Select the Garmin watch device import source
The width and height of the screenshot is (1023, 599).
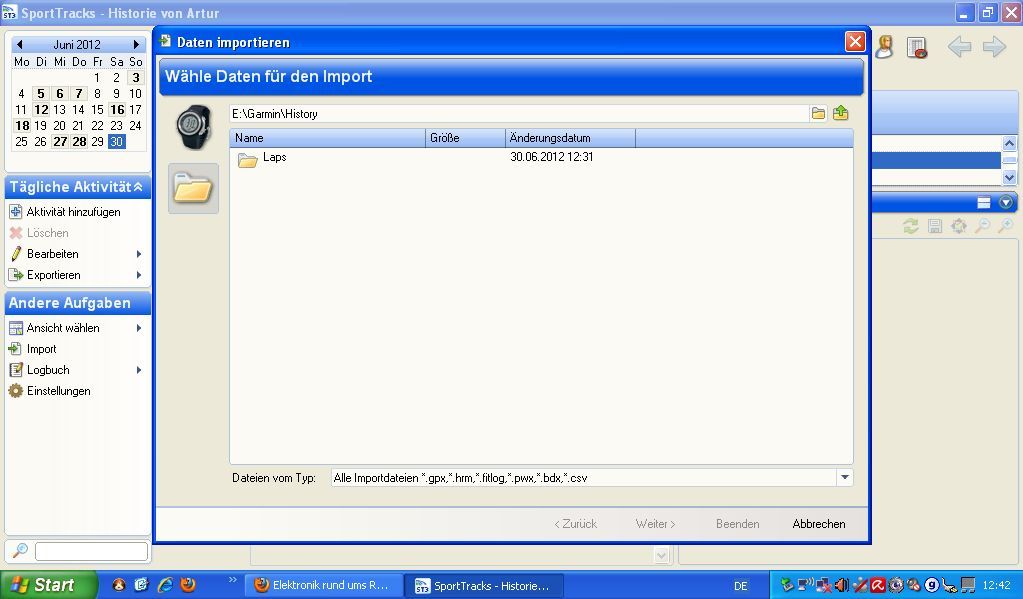pyautogui.click(x=193, y=126)
